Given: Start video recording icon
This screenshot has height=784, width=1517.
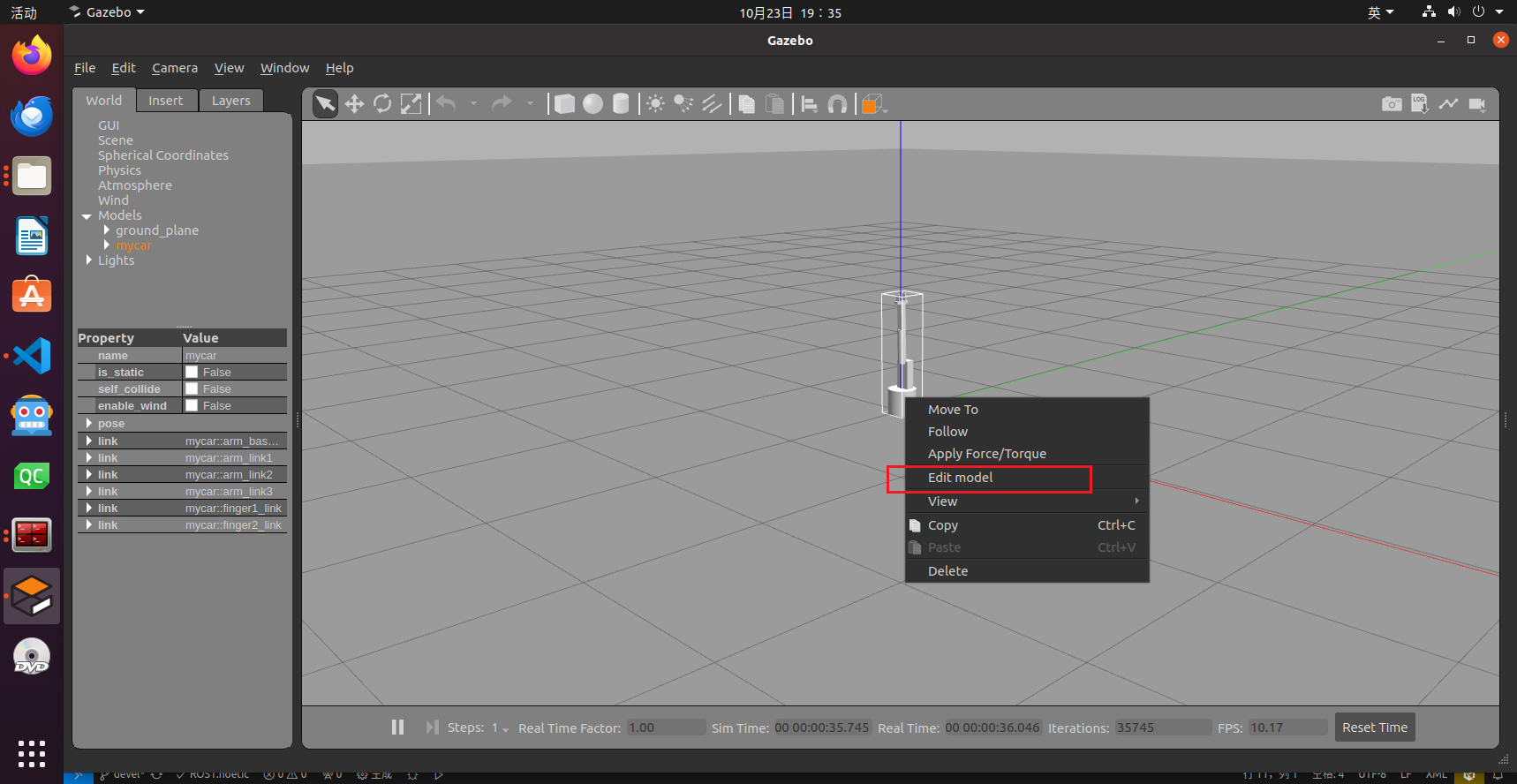Looking at the screenshot, I should click(1476, 104).
